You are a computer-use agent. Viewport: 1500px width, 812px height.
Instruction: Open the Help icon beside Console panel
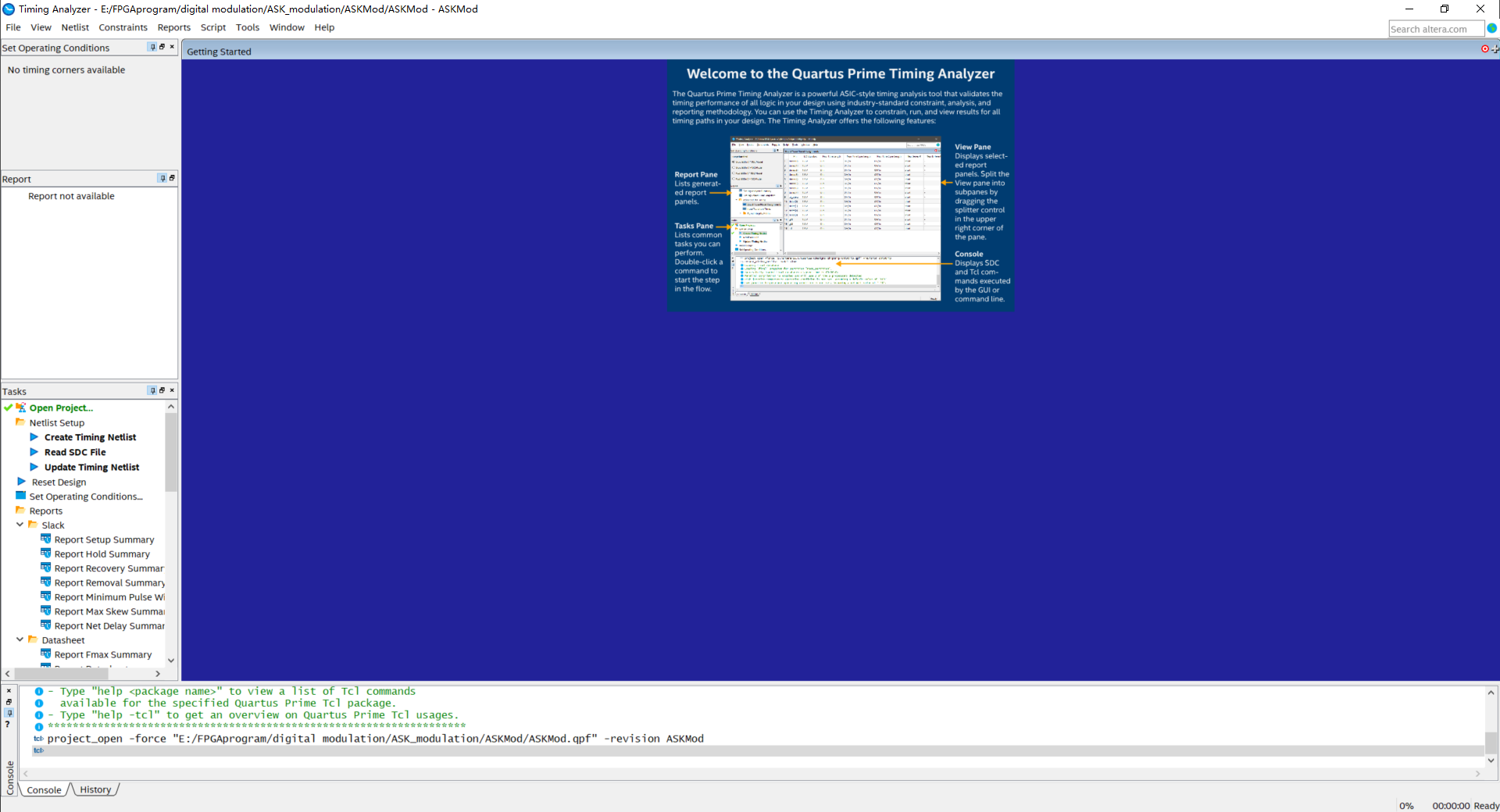point(8,725)
